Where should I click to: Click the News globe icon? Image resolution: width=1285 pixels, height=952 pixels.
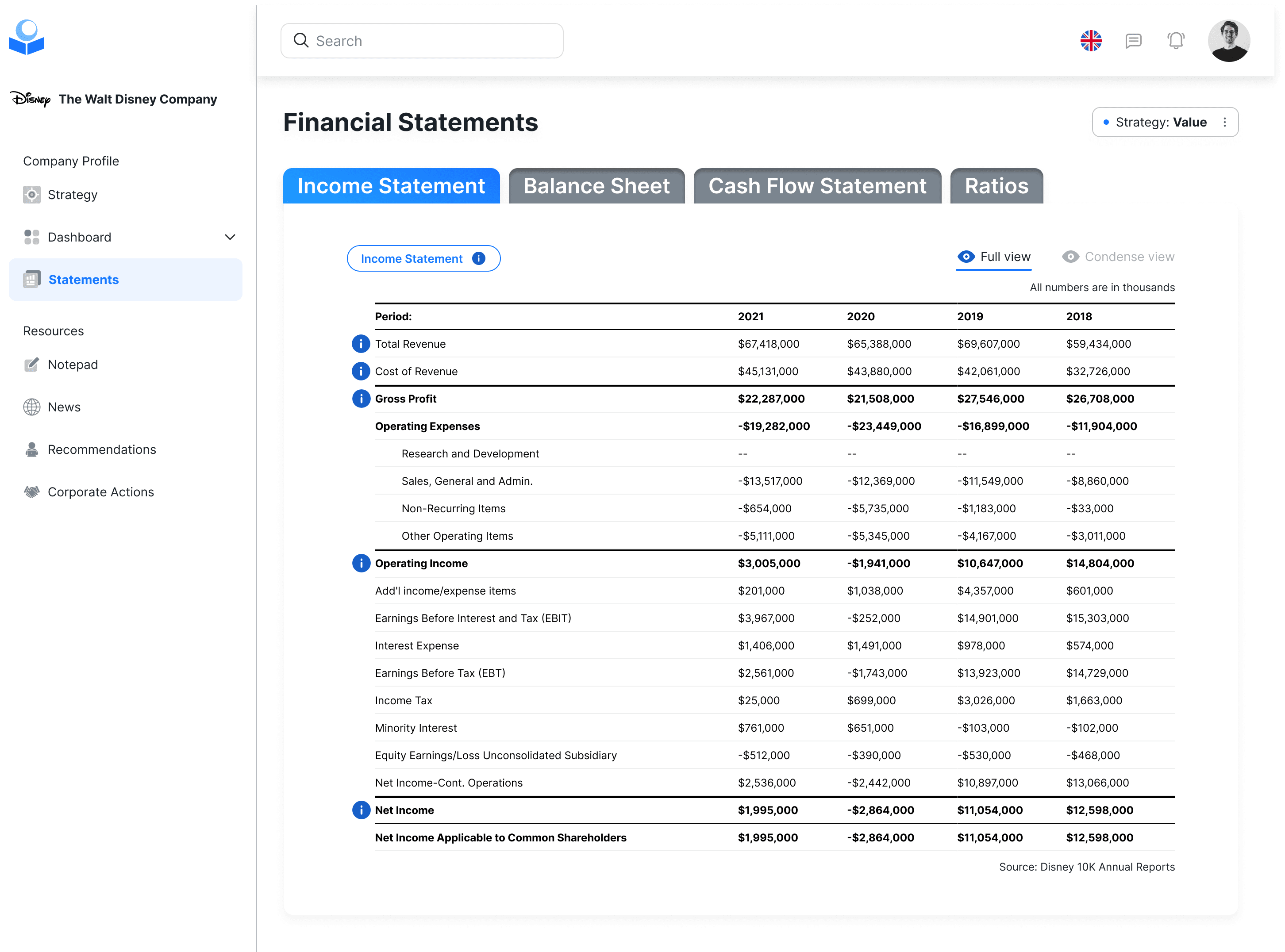pos(32,407)
